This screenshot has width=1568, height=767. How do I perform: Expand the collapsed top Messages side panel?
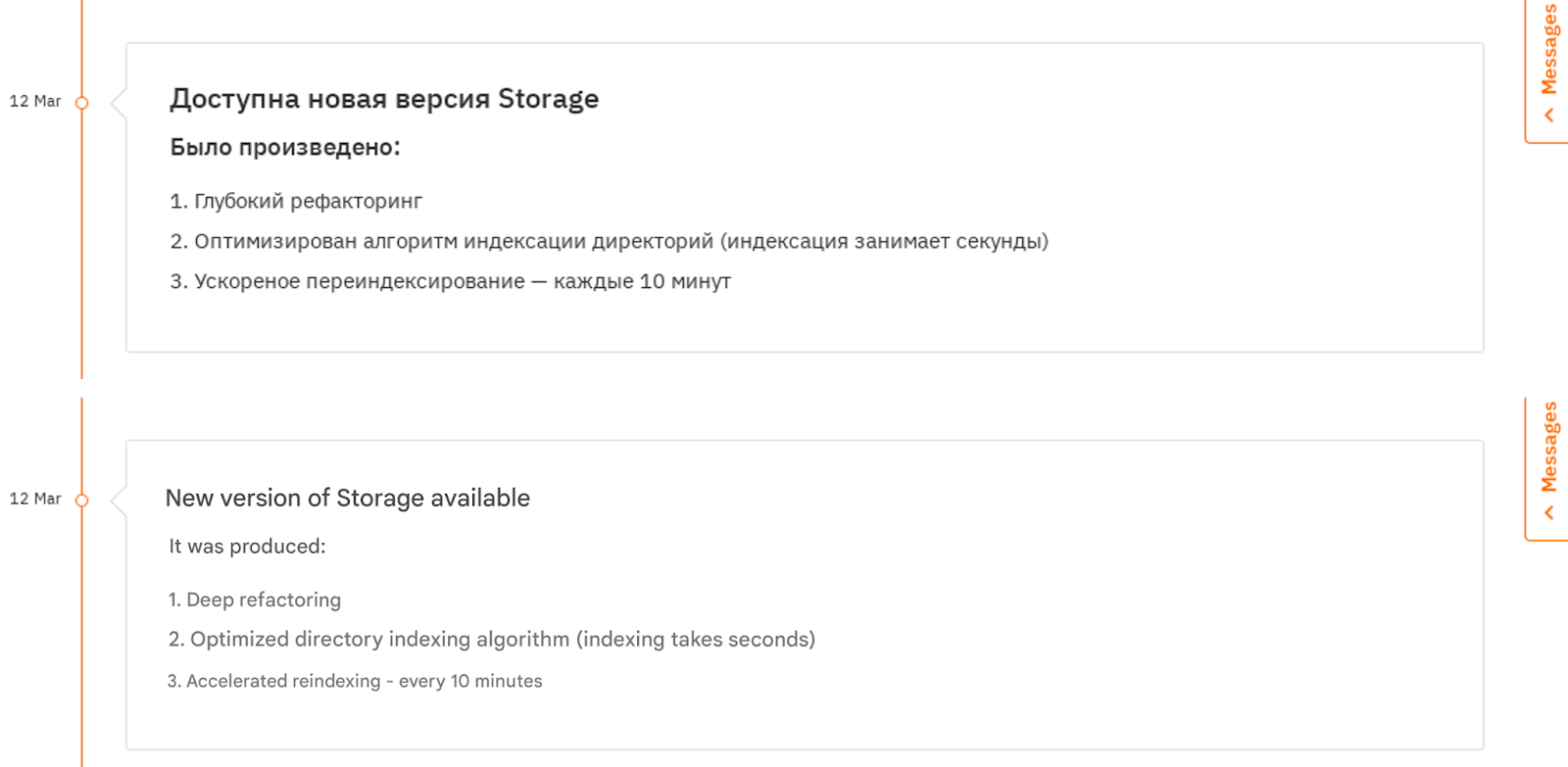[x=1548, y=59]
